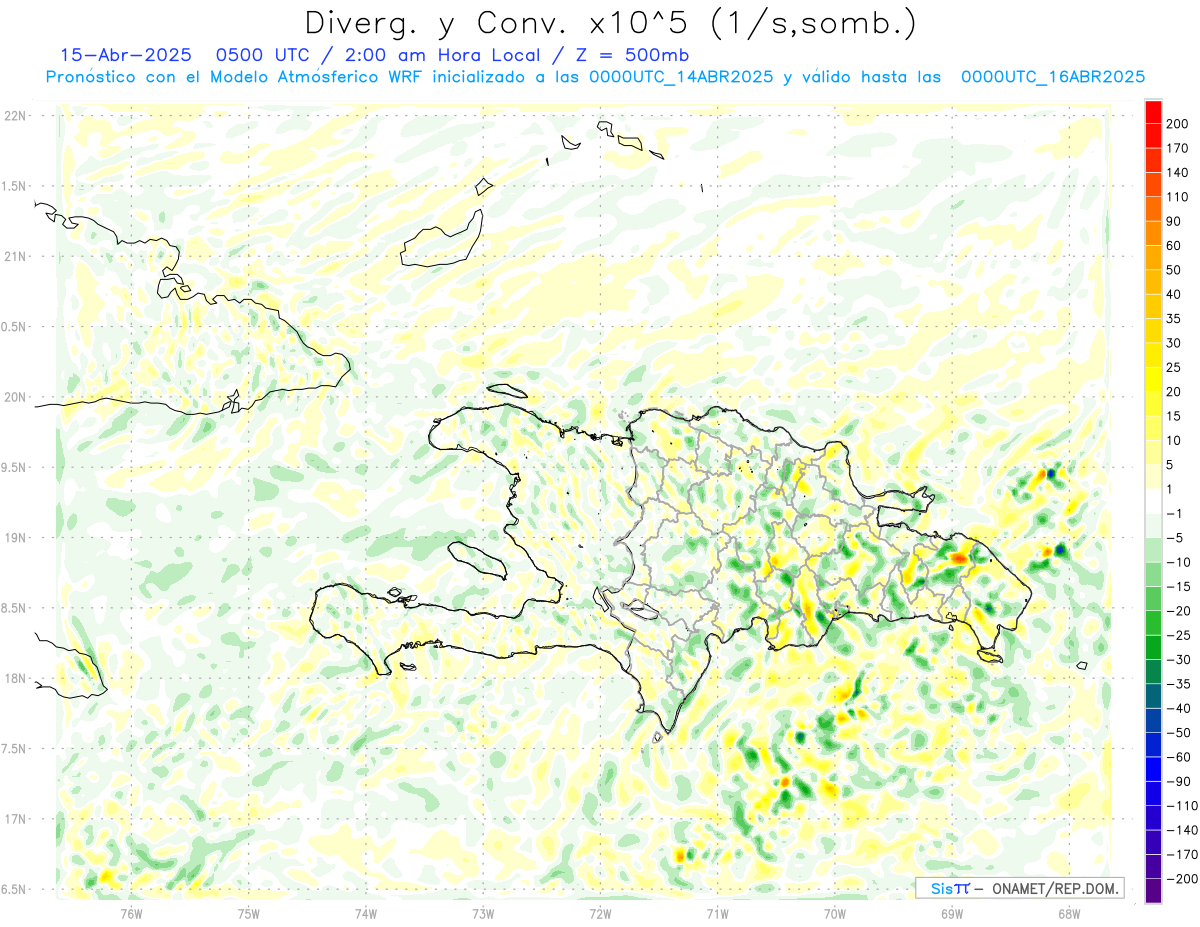The image size is (1200, 927).
Task: Click the colorbar label '-140'
Action: 1183,830
